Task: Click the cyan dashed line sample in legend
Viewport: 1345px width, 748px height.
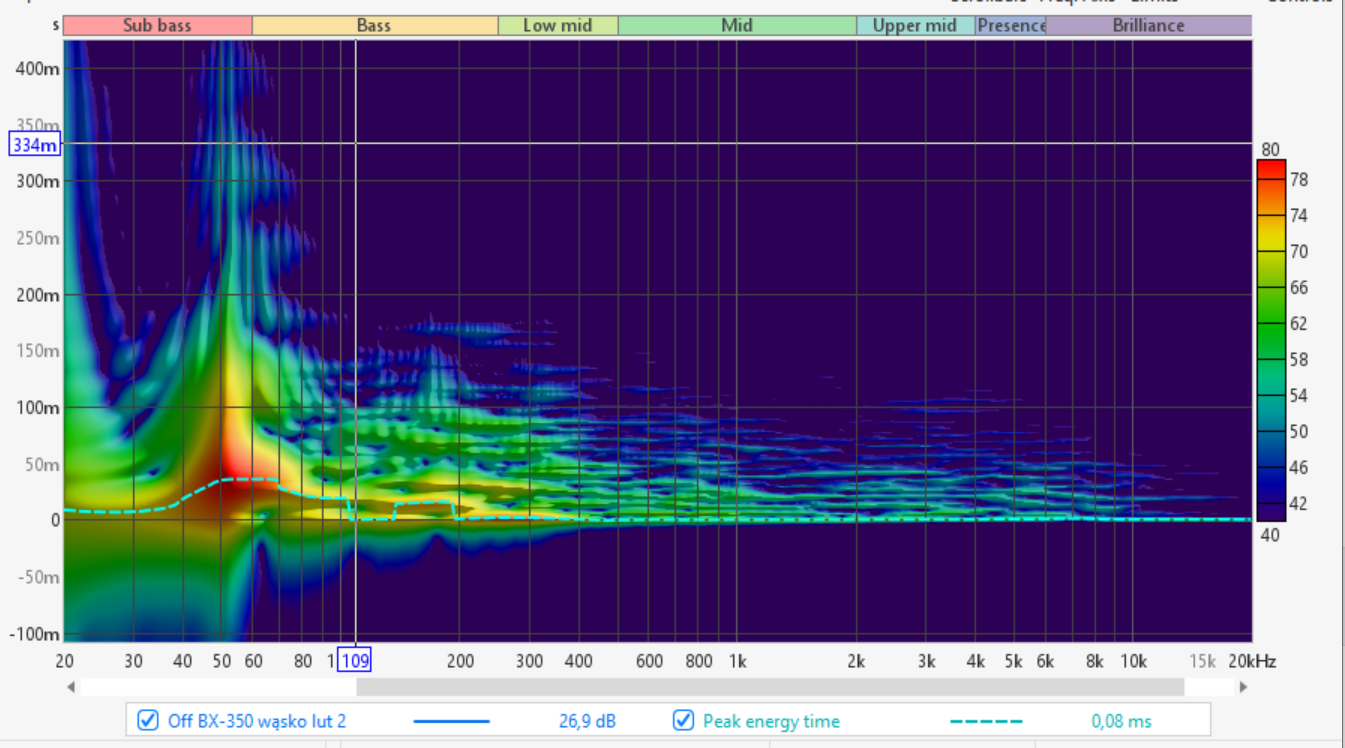Action: point(985,721)
